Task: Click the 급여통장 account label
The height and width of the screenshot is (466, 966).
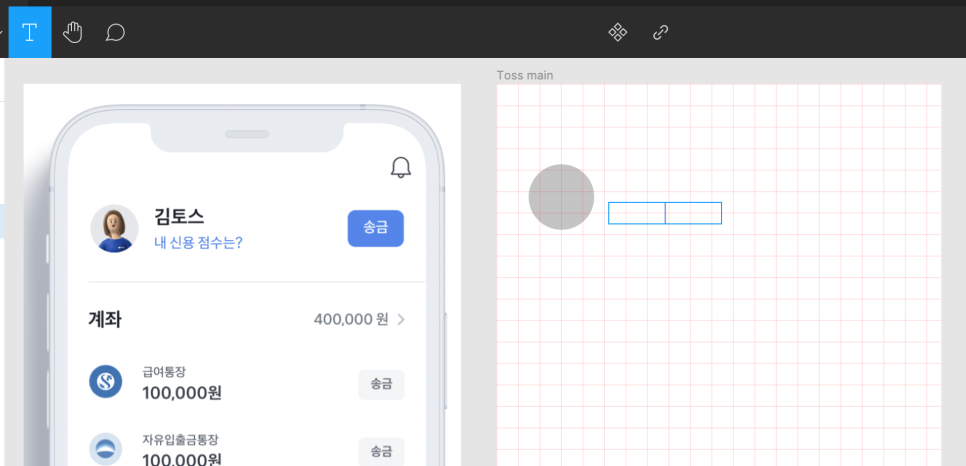Action: pos(164,372)
